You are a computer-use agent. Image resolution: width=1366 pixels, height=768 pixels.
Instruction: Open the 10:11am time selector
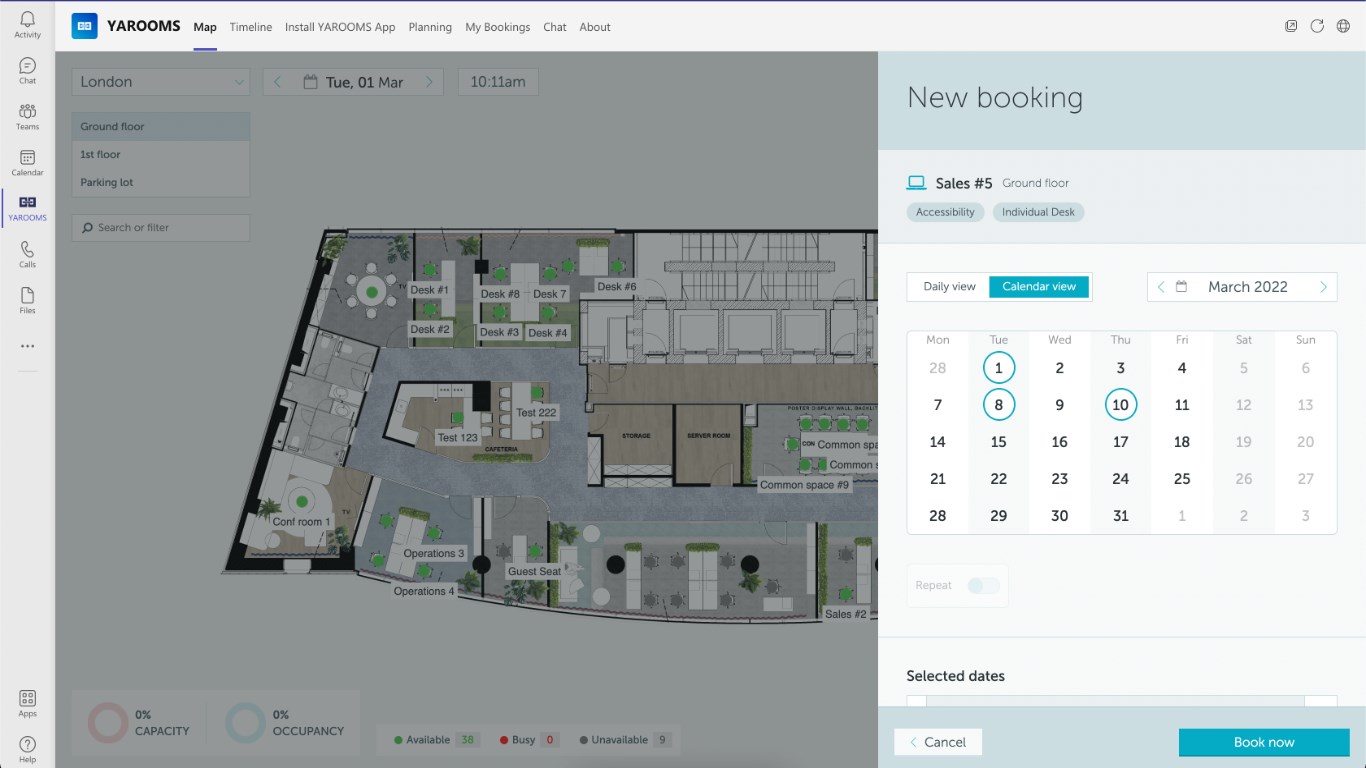(498, 82)
